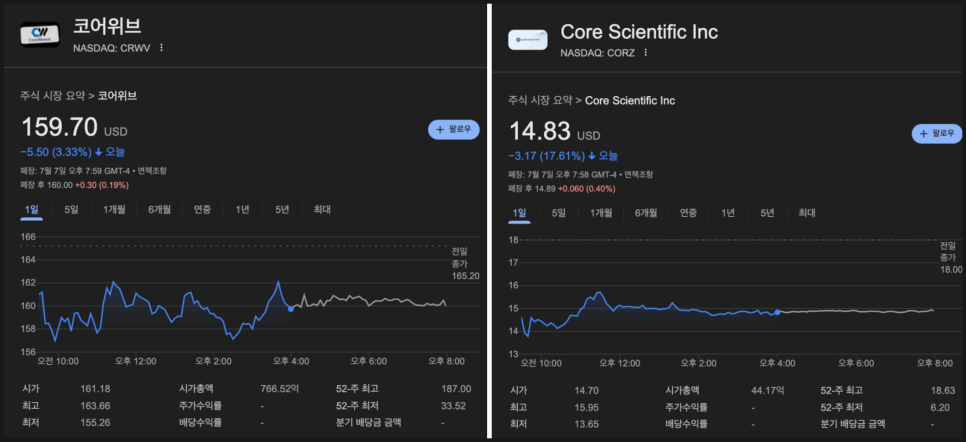Screen dimensions: 966x442
Task: Select the 최대 tab on the CRWV chart
Action: tap(322, 210)
